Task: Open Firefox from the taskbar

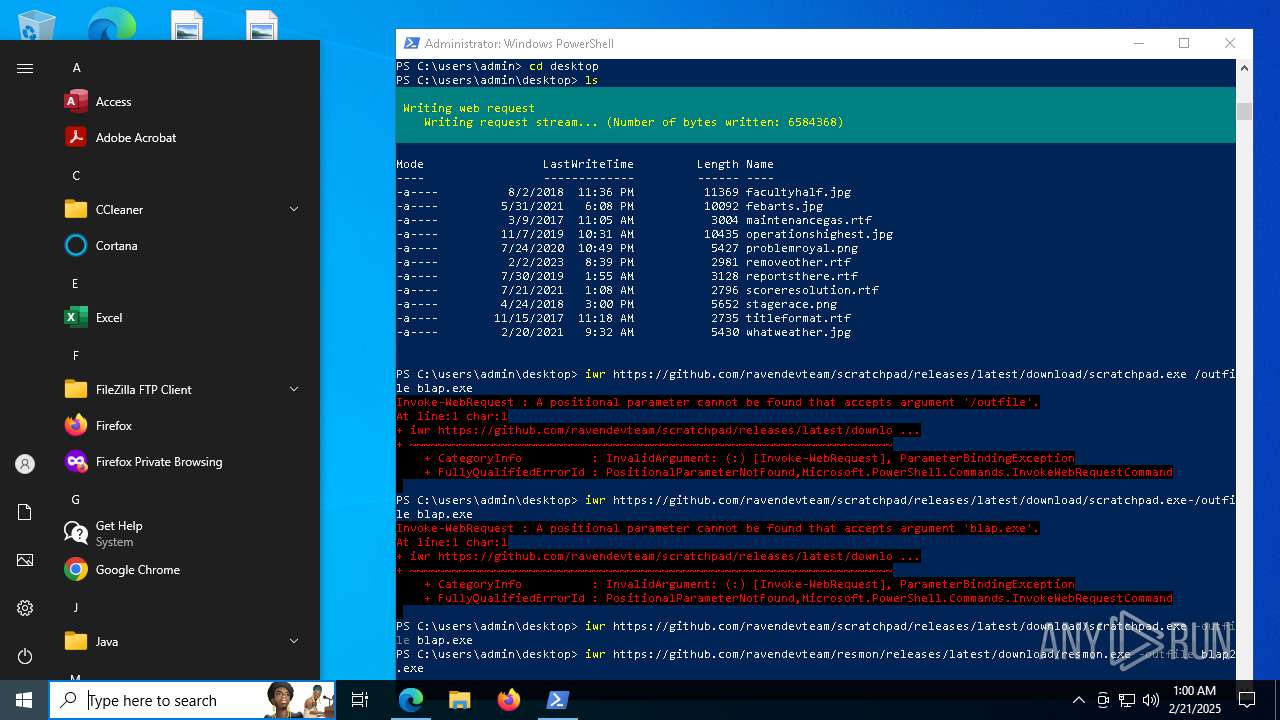Action: point(509,700)
